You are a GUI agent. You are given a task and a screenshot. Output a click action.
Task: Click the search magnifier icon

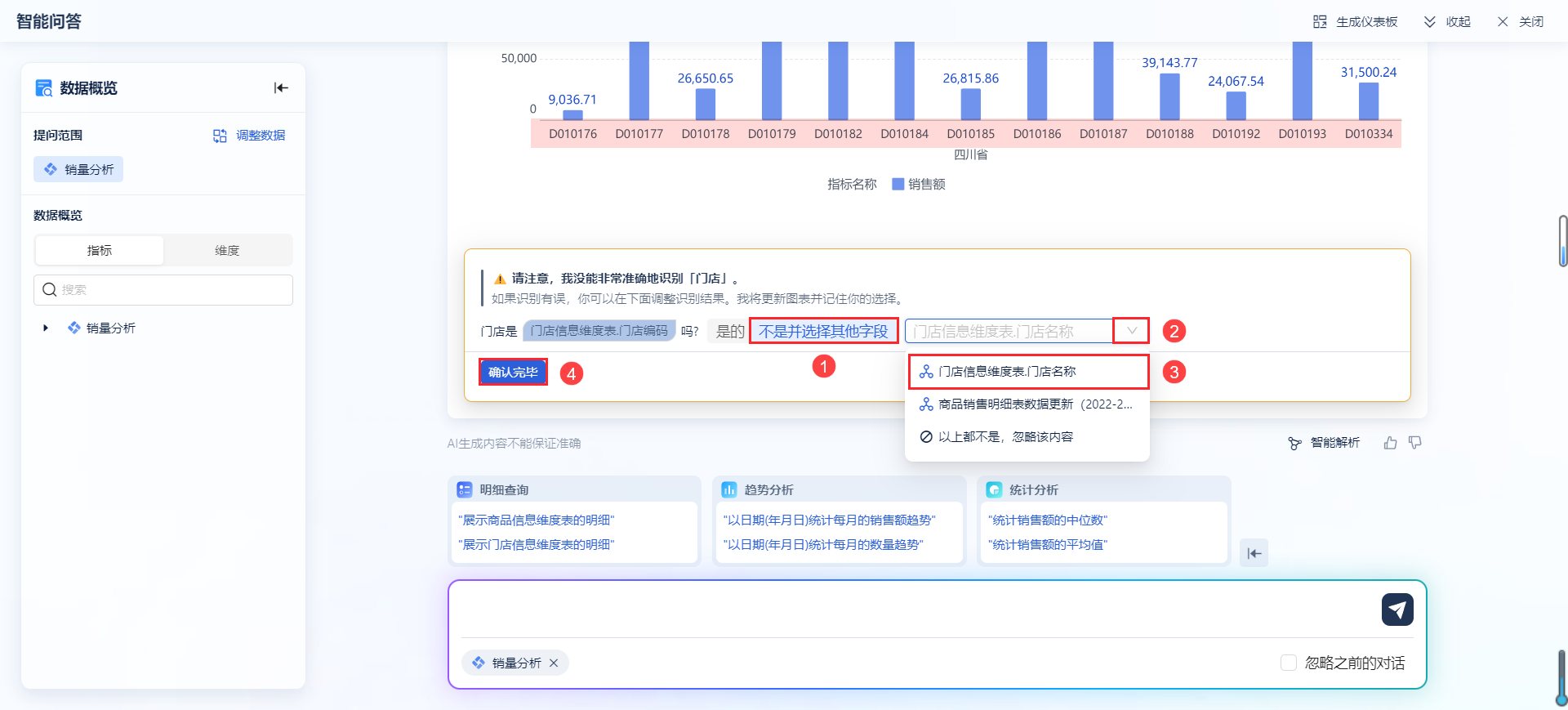(50, 290)
